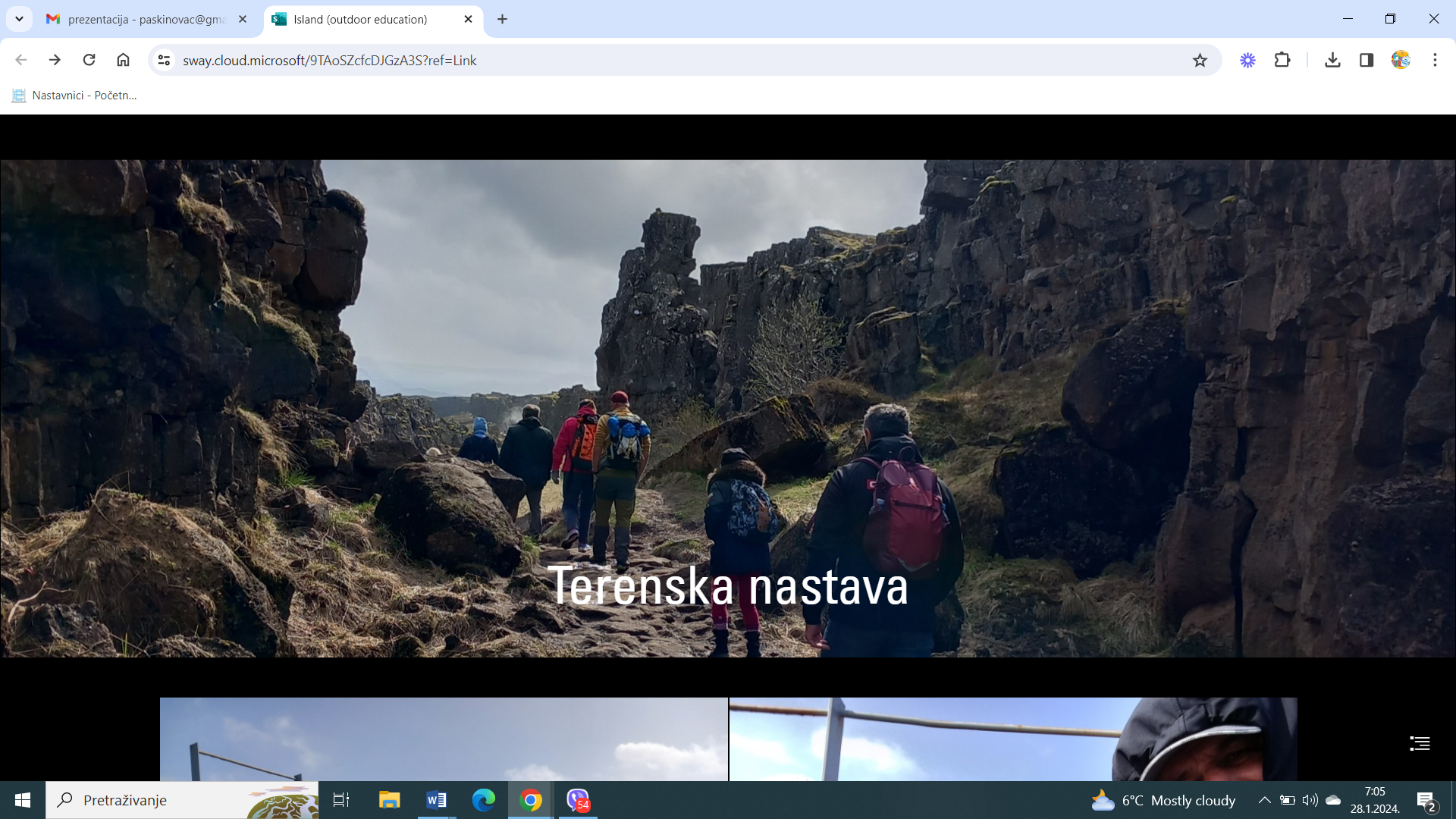Go forward to next page
The image size is (1456, 819).
pyautogui.click(x=55, y=60)
